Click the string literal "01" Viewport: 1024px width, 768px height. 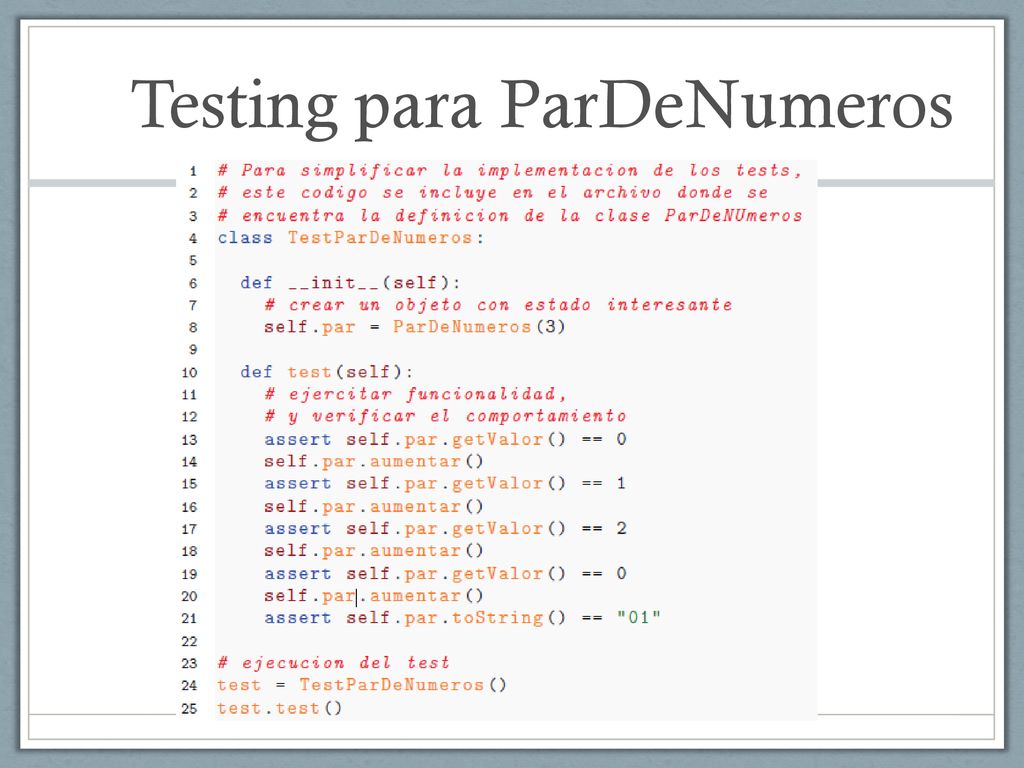(638, 617)
